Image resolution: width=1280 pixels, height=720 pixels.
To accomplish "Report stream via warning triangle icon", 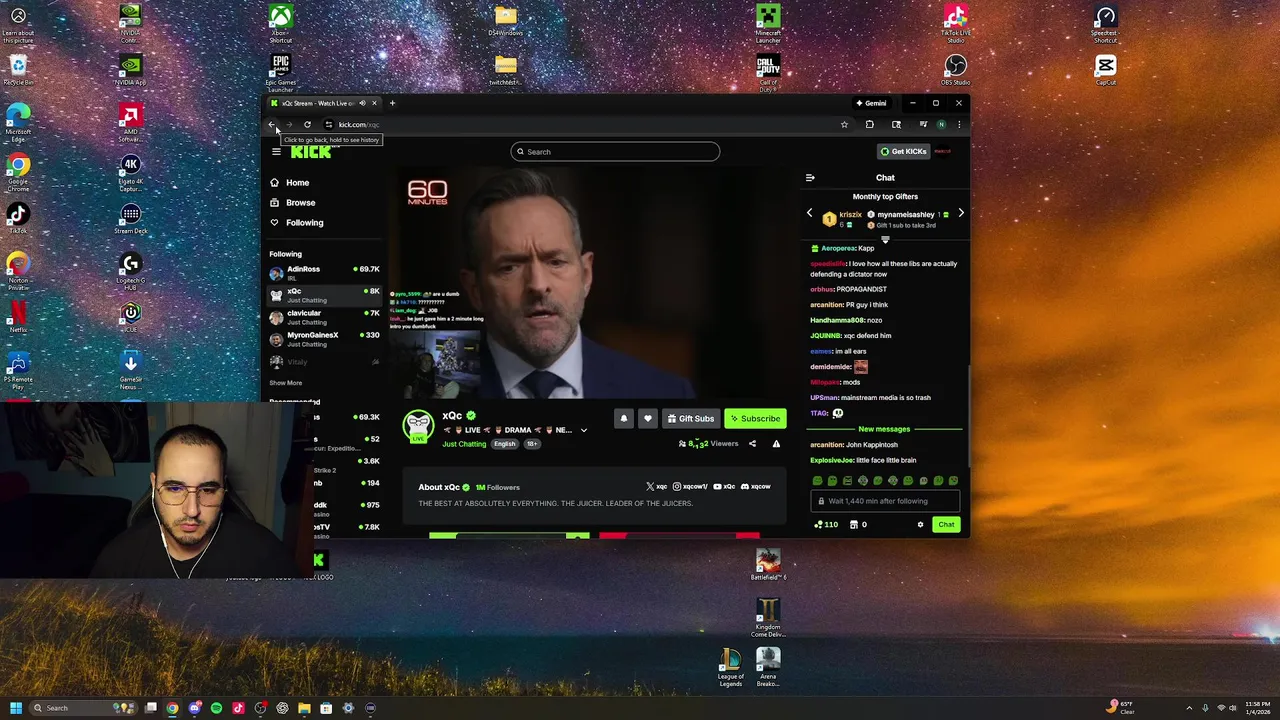I will click(x=776, y=444).
